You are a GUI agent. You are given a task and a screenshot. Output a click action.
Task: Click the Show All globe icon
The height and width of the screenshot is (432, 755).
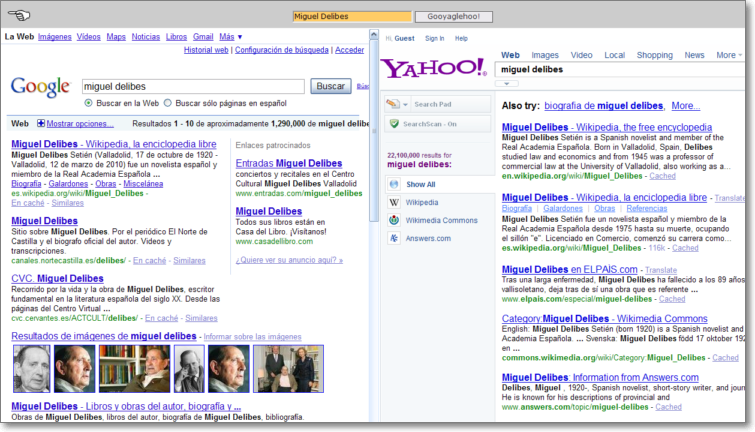tap(394, 184)
